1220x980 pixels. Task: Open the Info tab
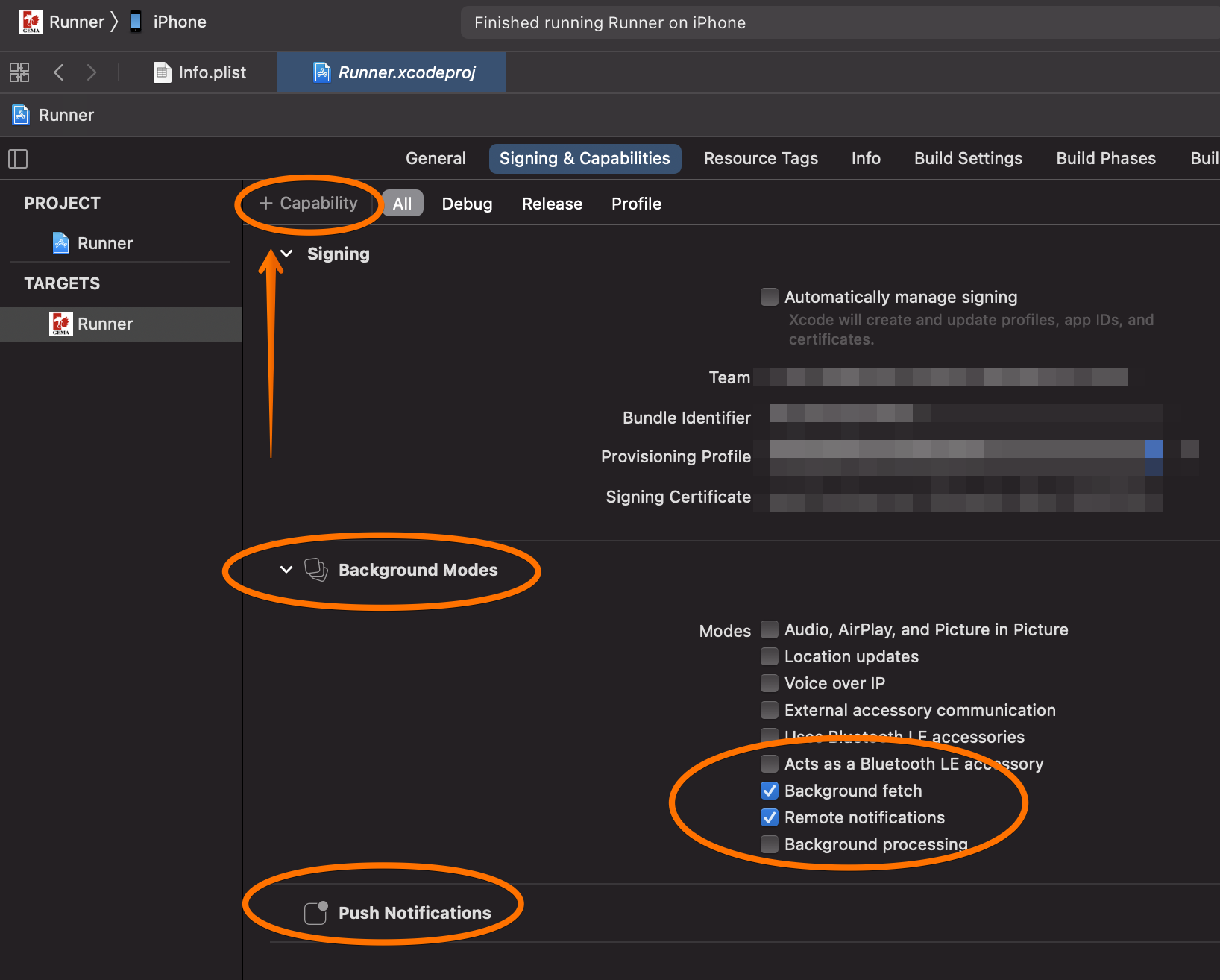coord(866,158)
